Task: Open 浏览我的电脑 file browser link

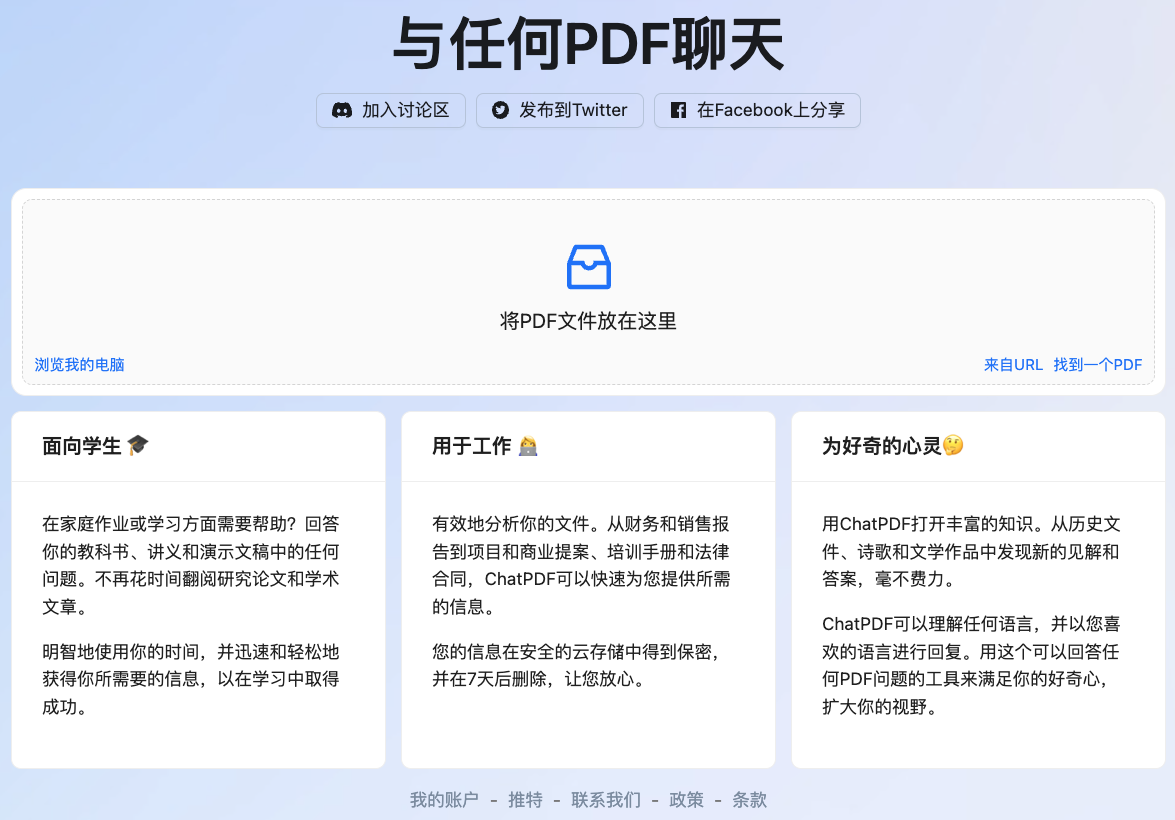Action: [x=80, y=365]
